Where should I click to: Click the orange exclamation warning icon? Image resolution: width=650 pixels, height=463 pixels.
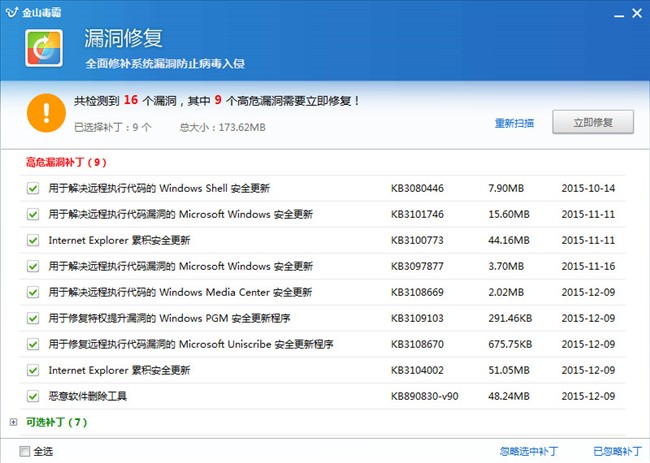pyautogui.click(x=43, y=112)
